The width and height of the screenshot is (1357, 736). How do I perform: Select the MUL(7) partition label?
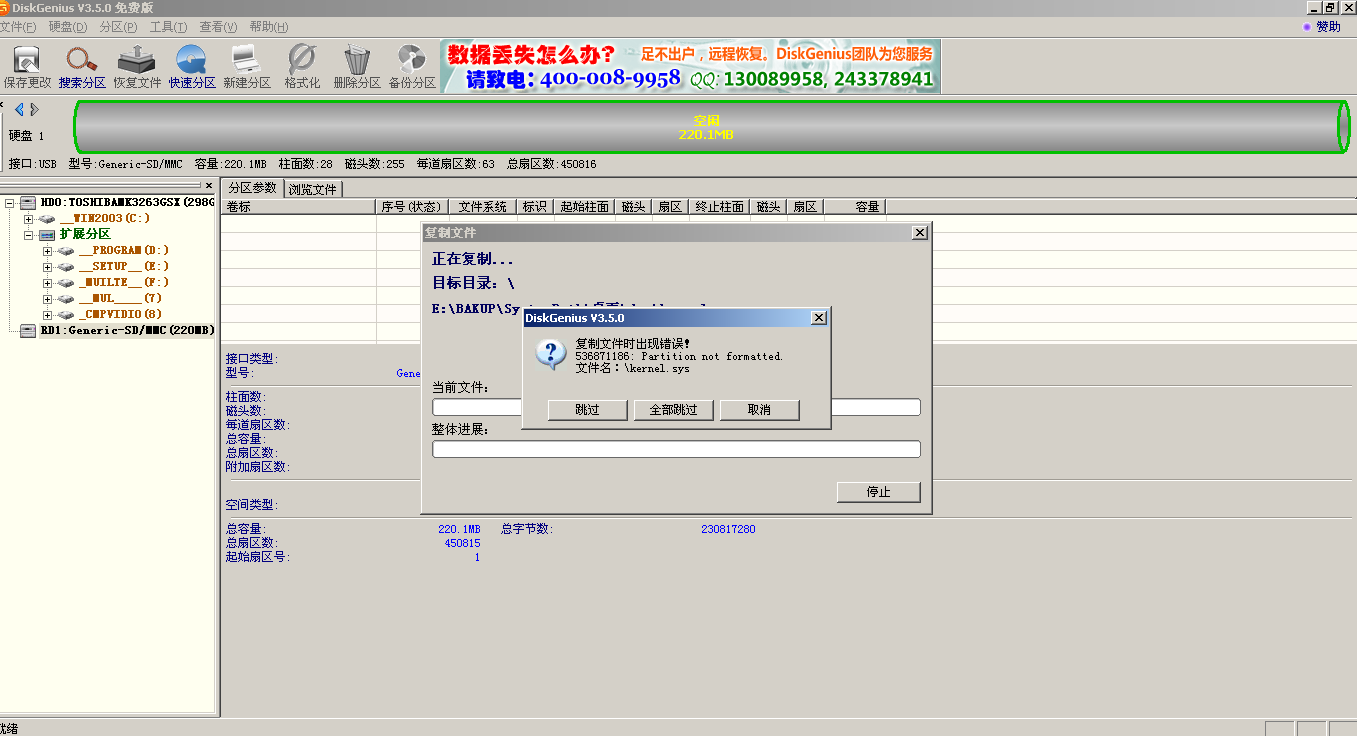(120, 298)
